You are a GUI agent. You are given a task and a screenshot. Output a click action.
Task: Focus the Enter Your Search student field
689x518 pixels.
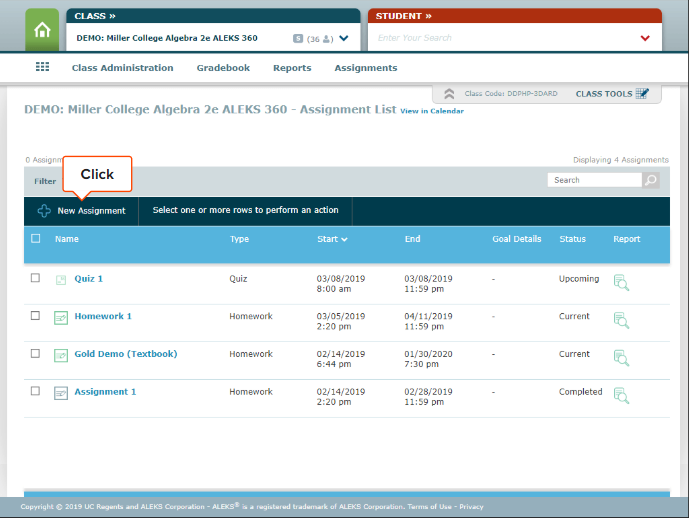tap(505, 38)
